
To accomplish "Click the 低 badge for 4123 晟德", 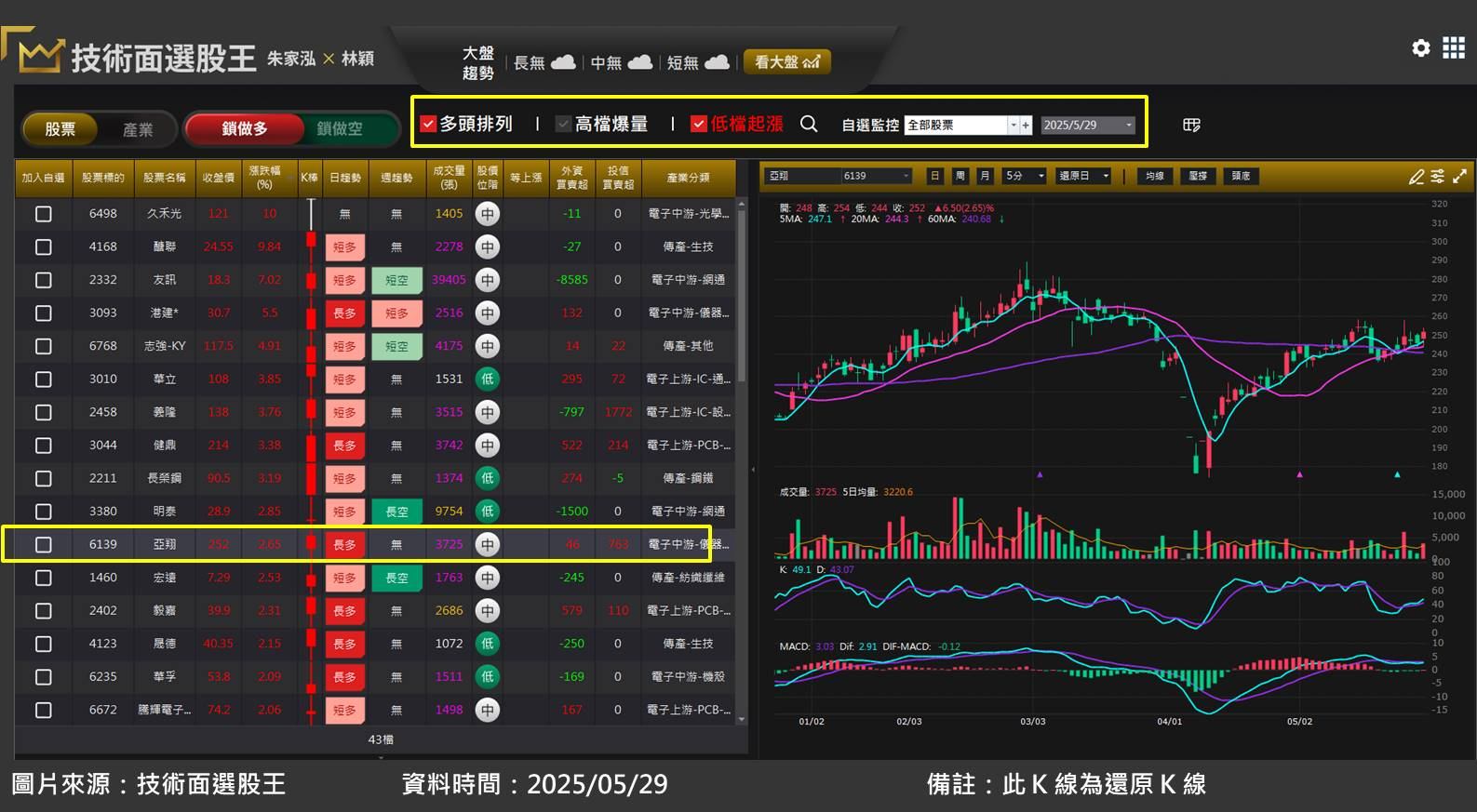I will tap(487, 644).
